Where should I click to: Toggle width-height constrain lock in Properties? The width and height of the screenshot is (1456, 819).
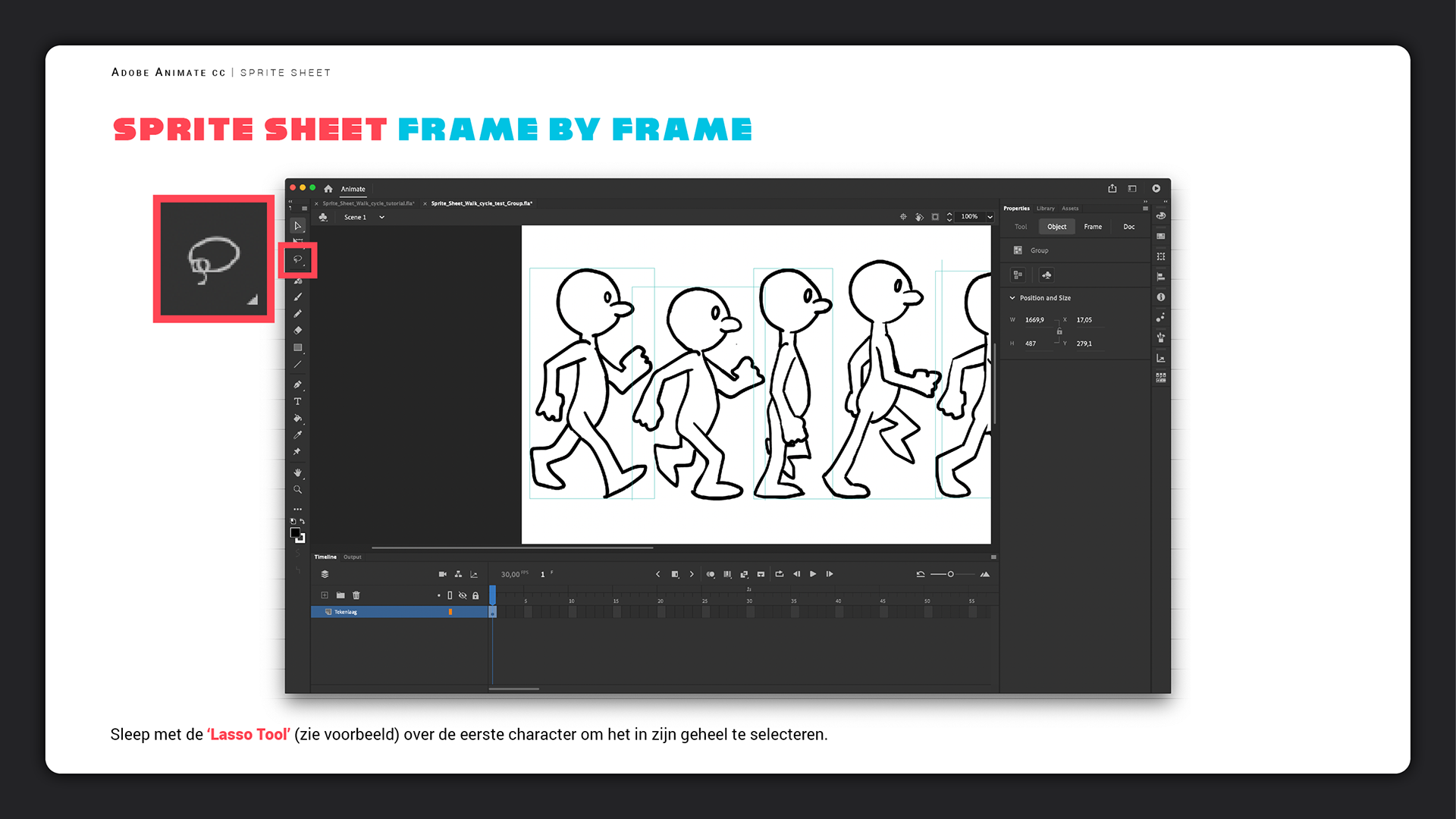point(1059,331)
